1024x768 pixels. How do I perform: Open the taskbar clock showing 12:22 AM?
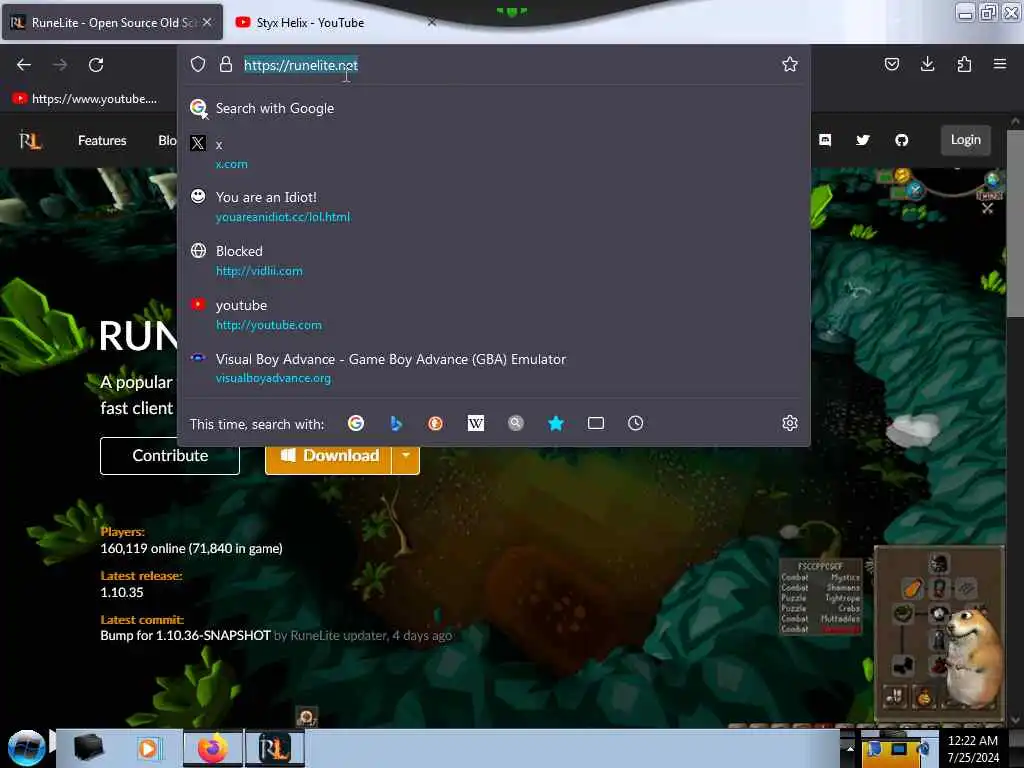pos(973,748)
